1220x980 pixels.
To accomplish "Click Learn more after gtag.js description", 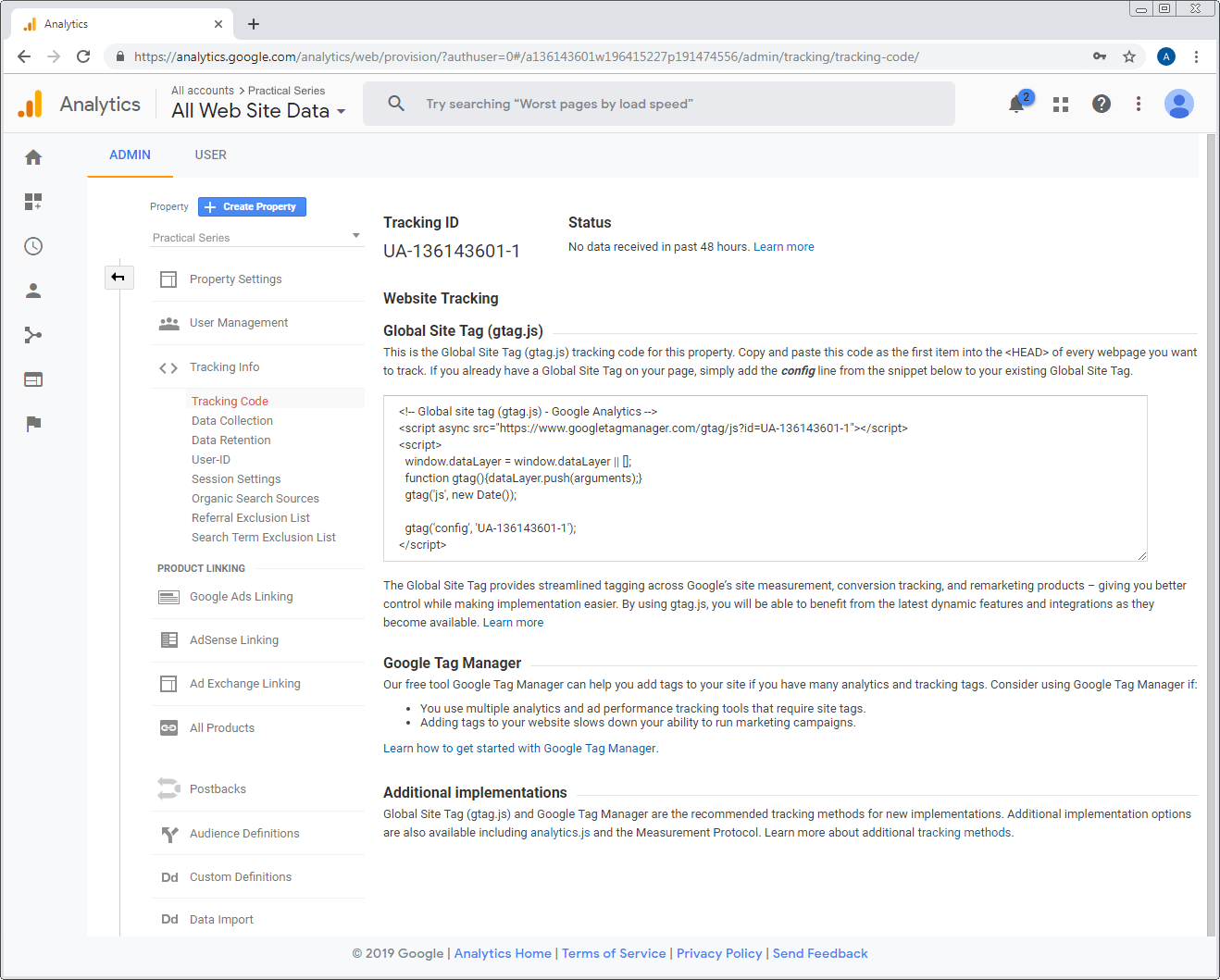I will (x=513, y=623).
